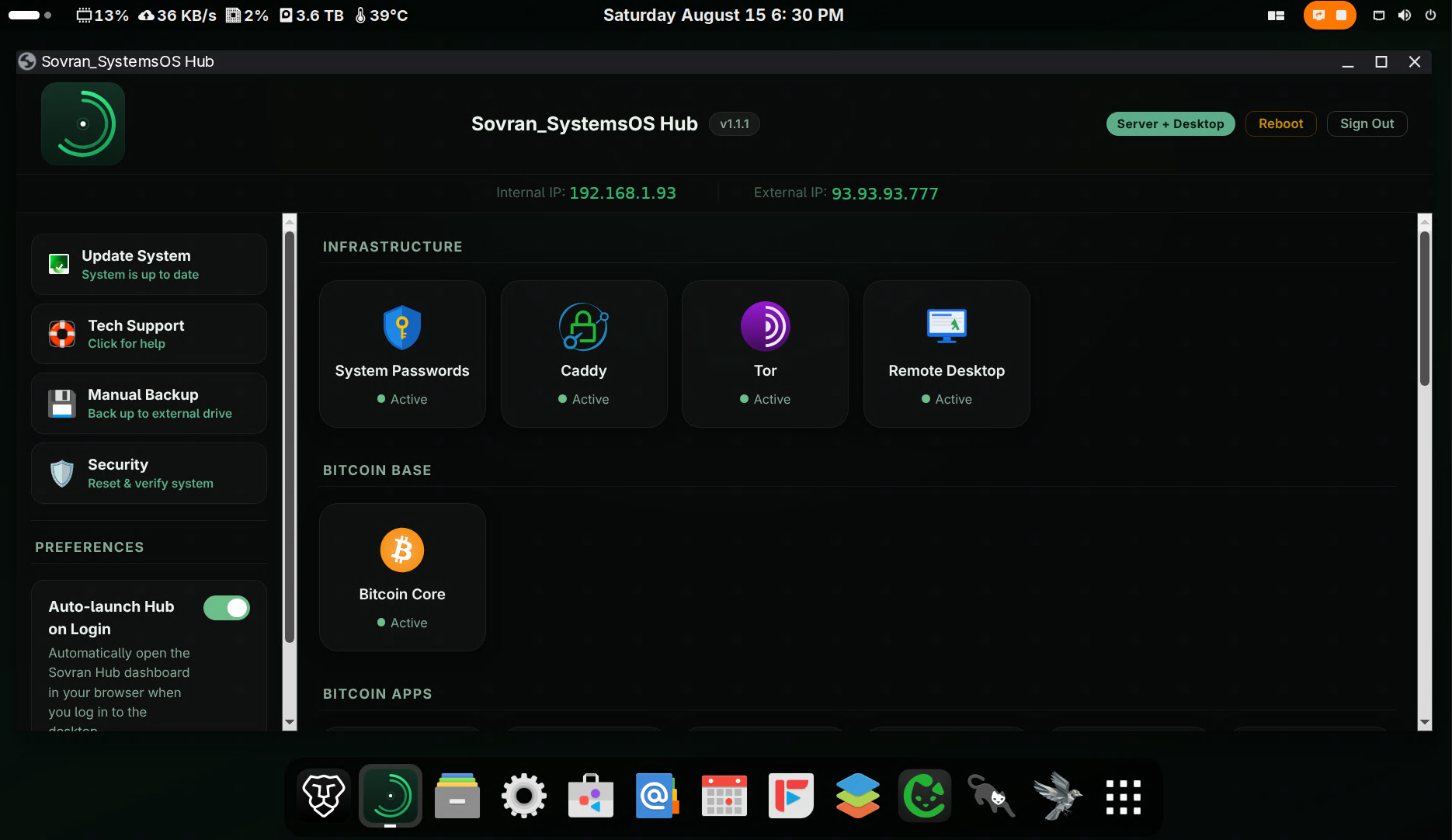Click the Server + Desktop button
1452x840 pixels.
coord(1170,124)
